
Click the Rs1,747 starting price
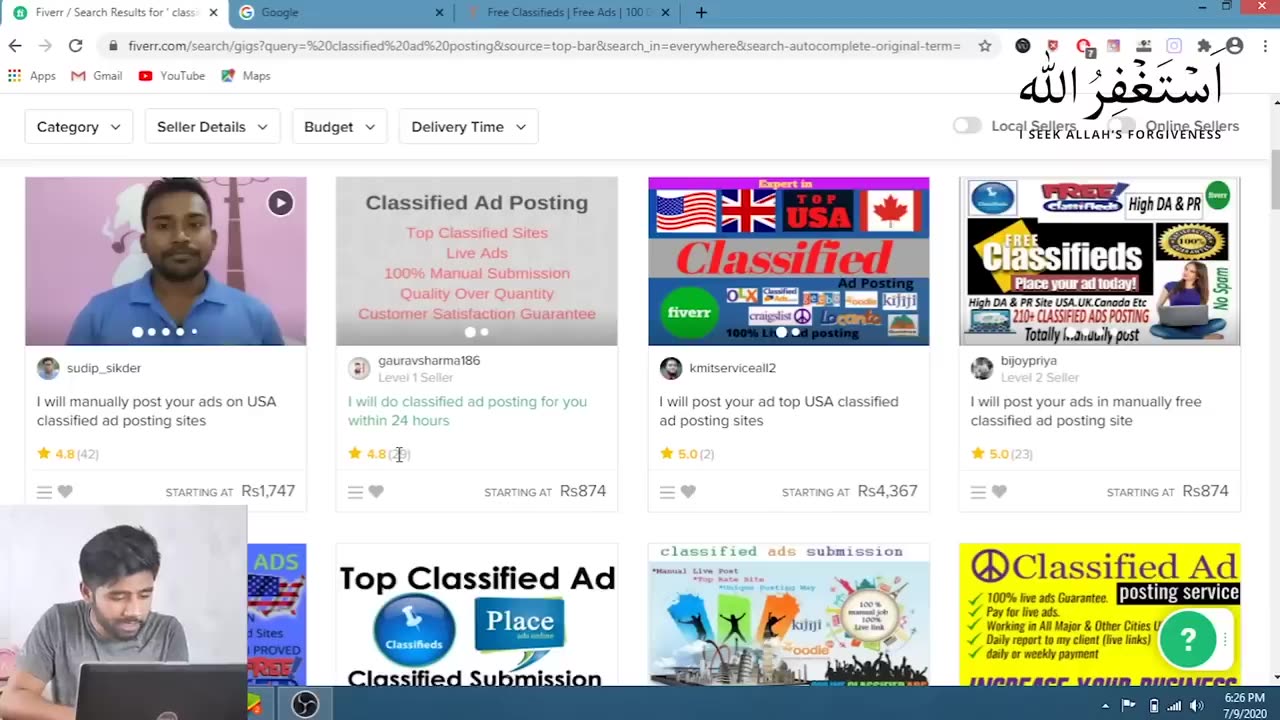268,491
